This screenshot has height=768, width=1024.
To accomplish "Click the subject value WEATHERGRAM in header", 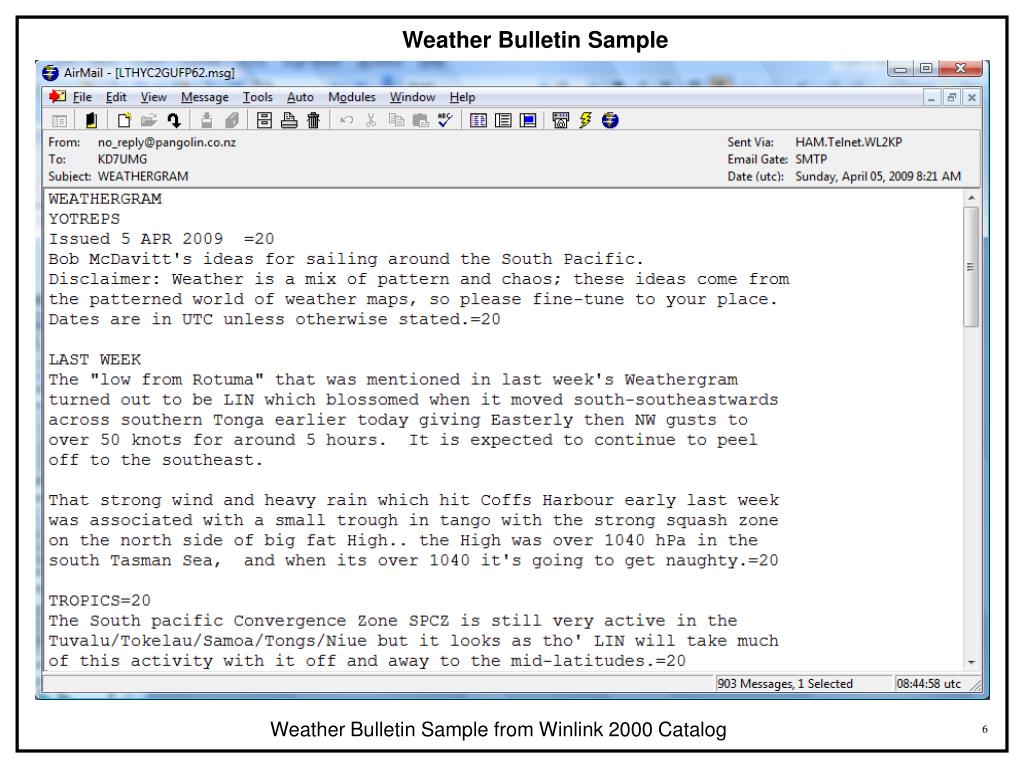I will tap(143, 176).
